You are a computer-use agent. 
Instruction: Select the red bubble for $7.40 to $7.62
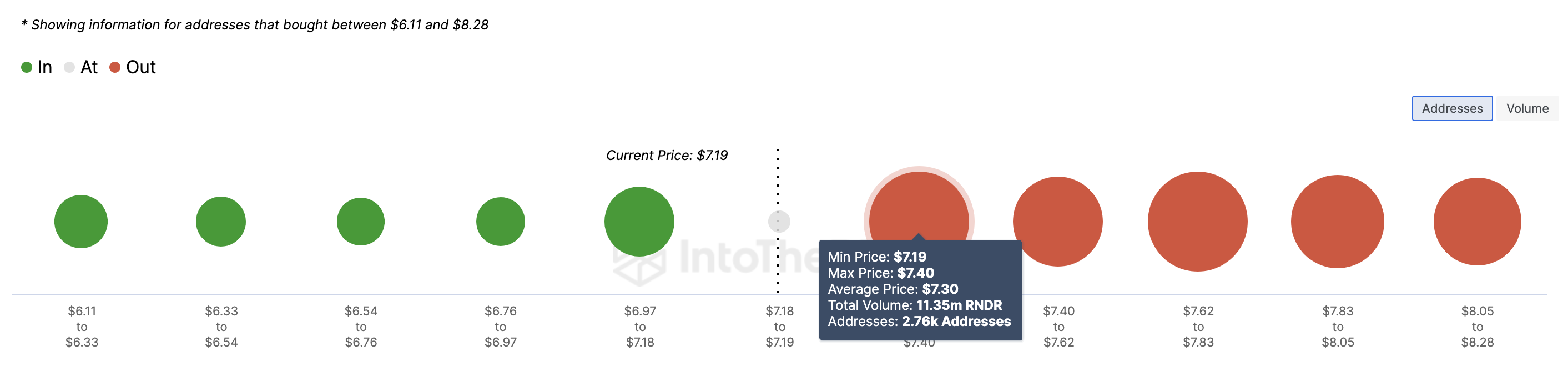(1058, 222)
